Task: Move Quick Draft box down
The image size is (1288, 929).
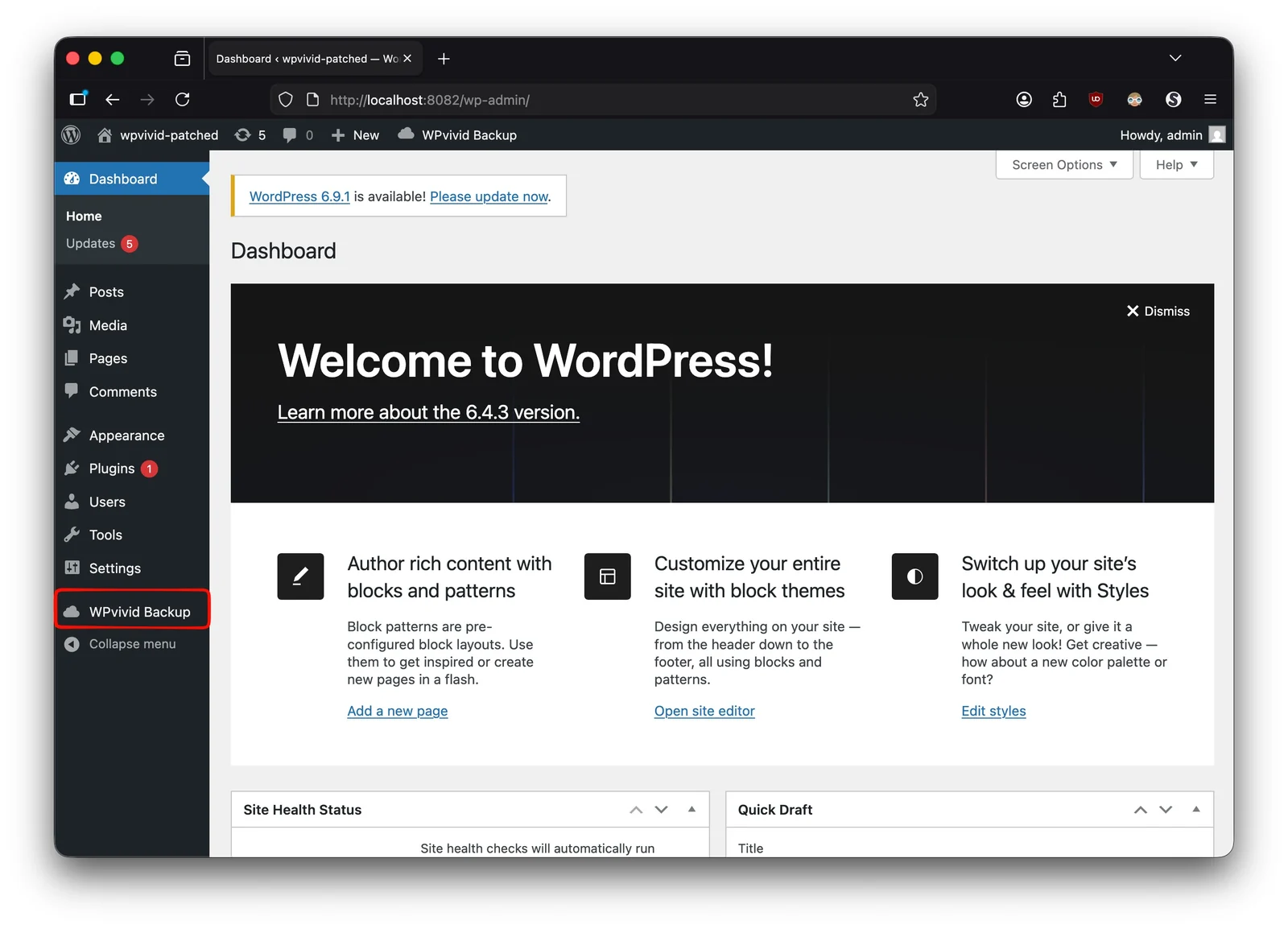Action: (x=1166, y=810)
